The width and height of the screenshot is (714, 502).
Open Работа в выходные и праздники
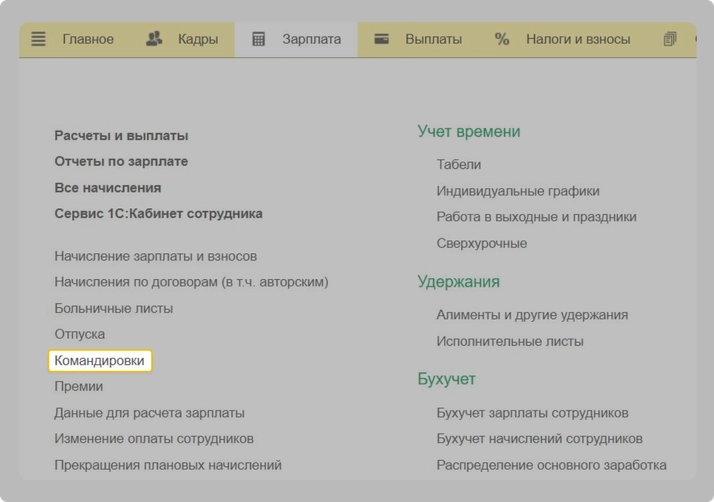pos(536,217)
